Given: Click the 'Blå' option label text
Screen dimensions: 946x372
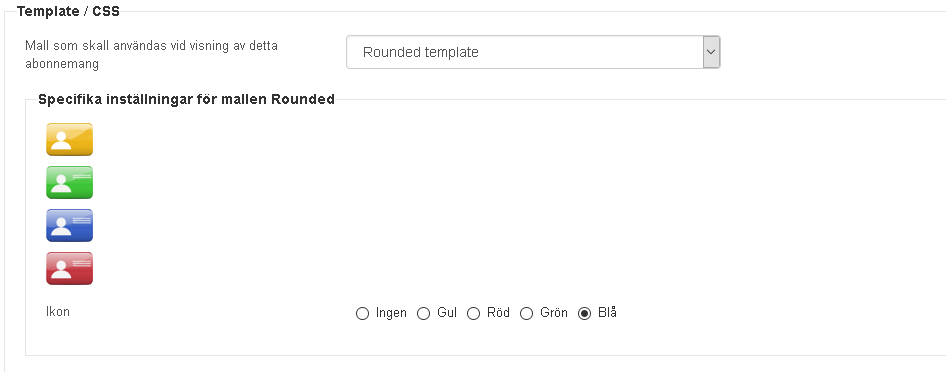Looking at the screenshot, I should 608,313.
